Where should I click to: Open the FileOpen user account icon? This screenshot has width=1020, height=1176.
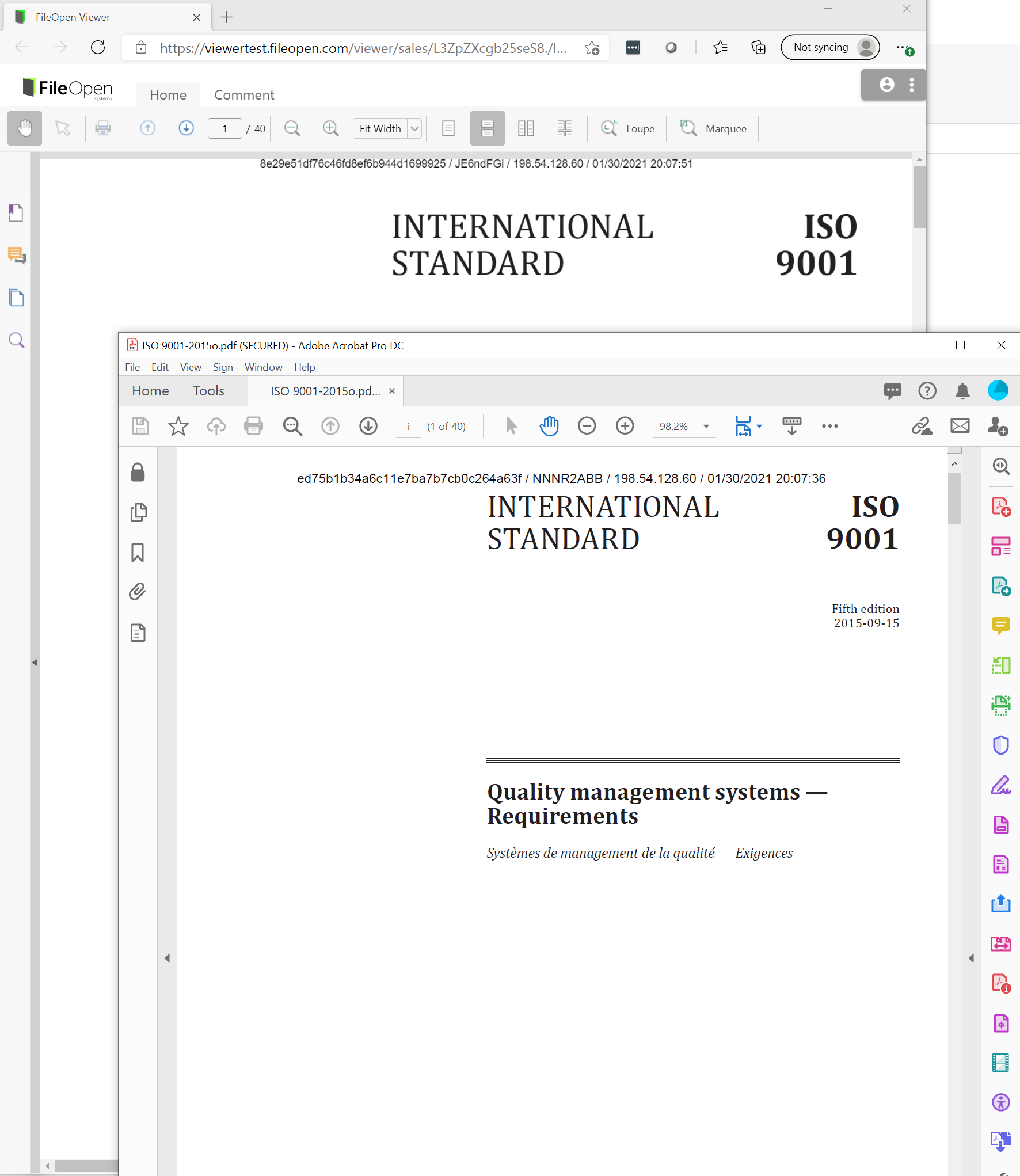(x=887, y=85)
